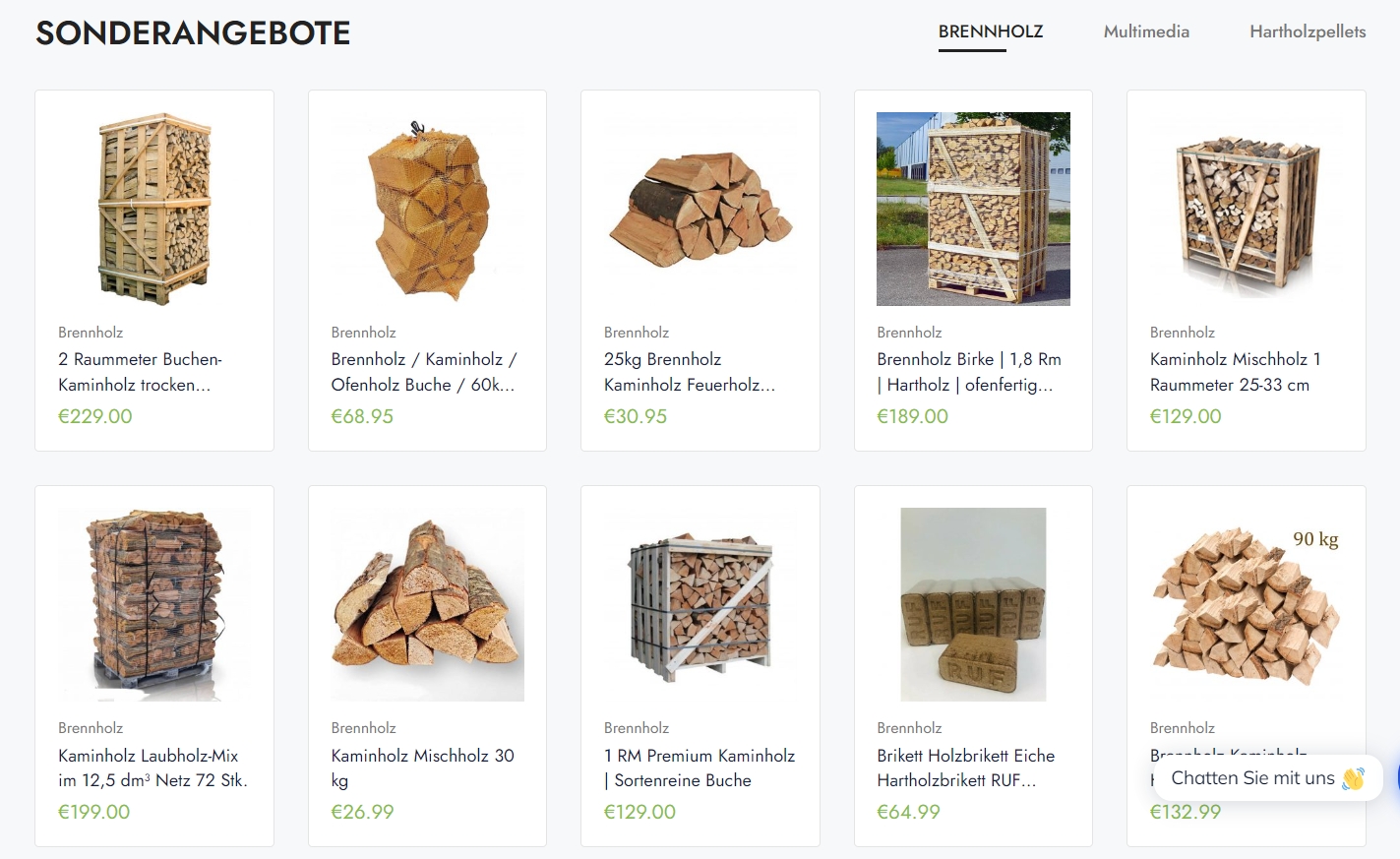Select the BRENNHOLZ tab
This screenshot has height=859, width=1400.
(991, 31)
